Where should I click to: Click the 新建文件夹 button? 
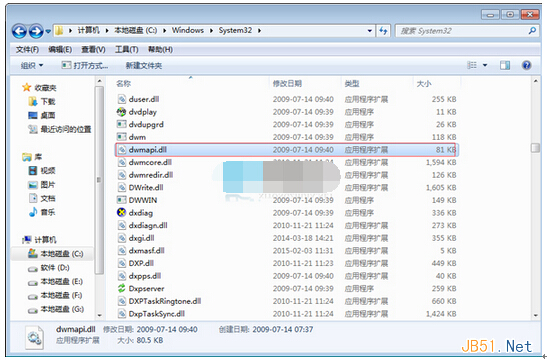point(144,66)
